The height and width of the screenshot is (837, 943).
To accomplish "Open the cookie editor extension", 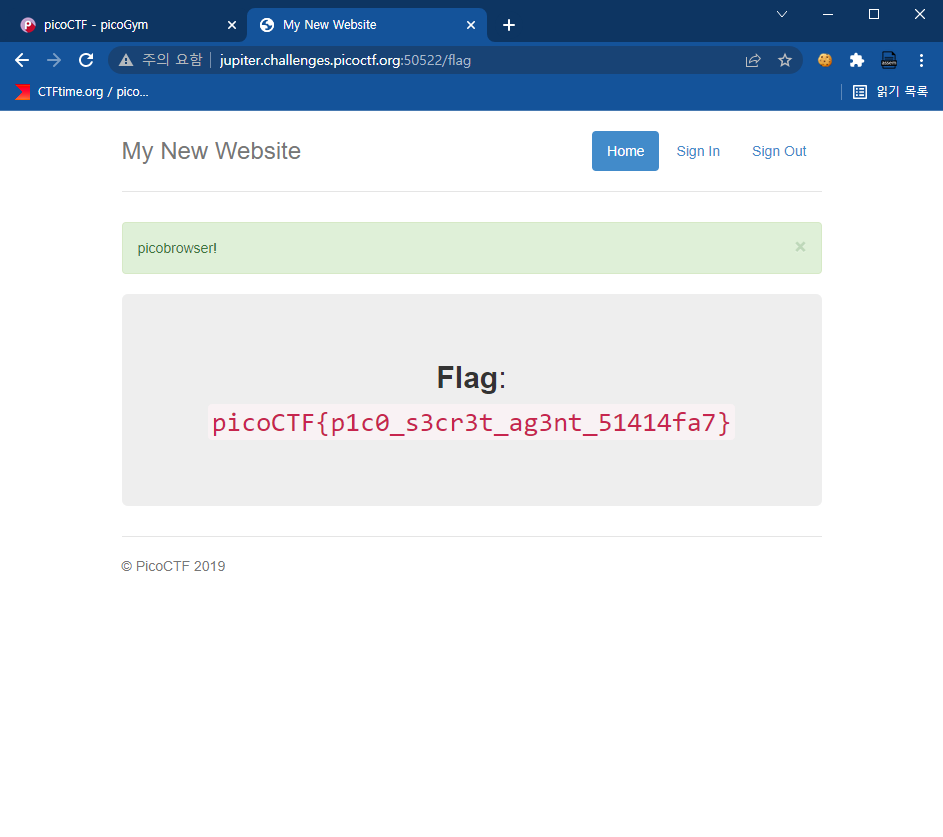I will (825, 60).
